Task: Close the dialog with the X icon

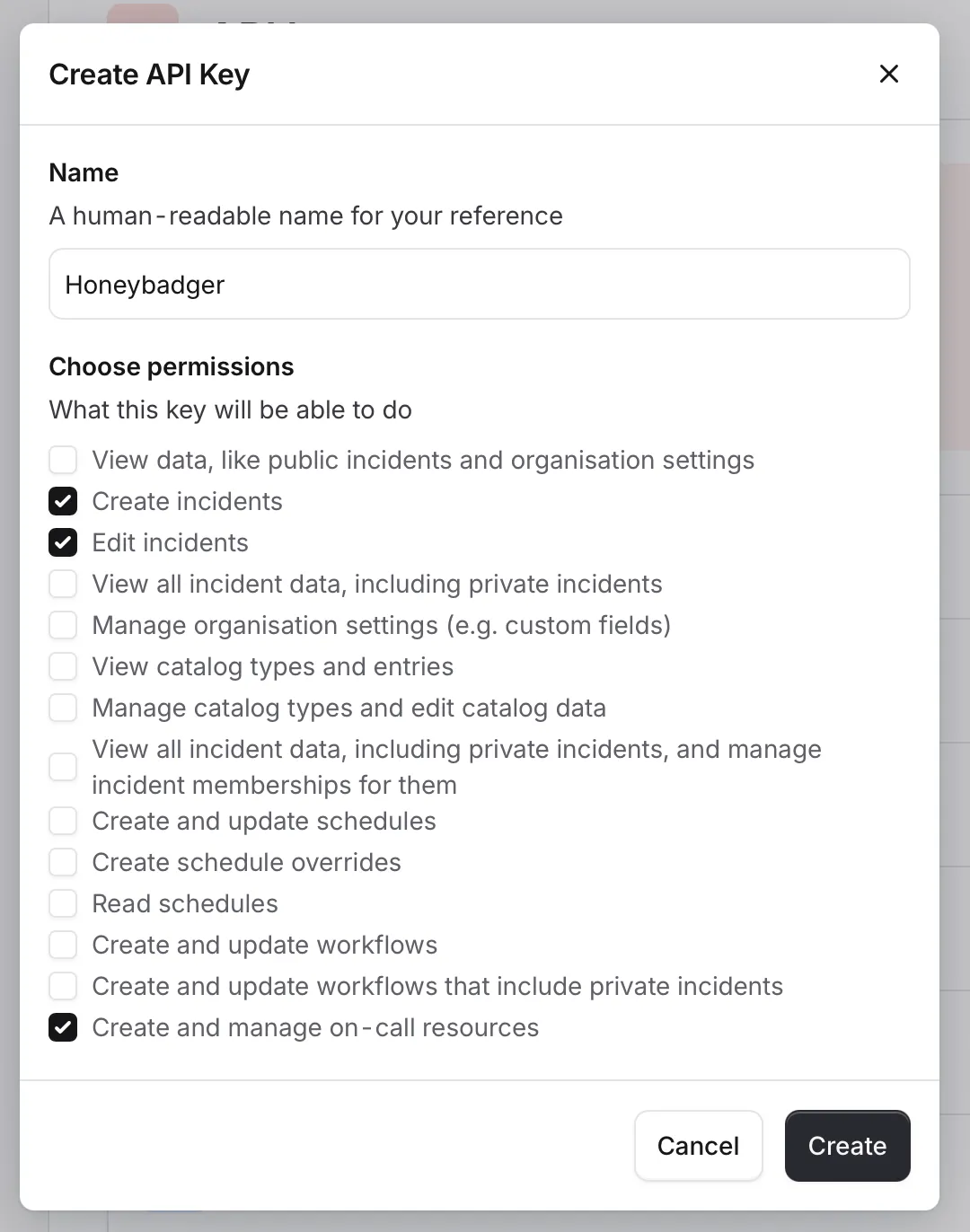Action: (888, 74)
